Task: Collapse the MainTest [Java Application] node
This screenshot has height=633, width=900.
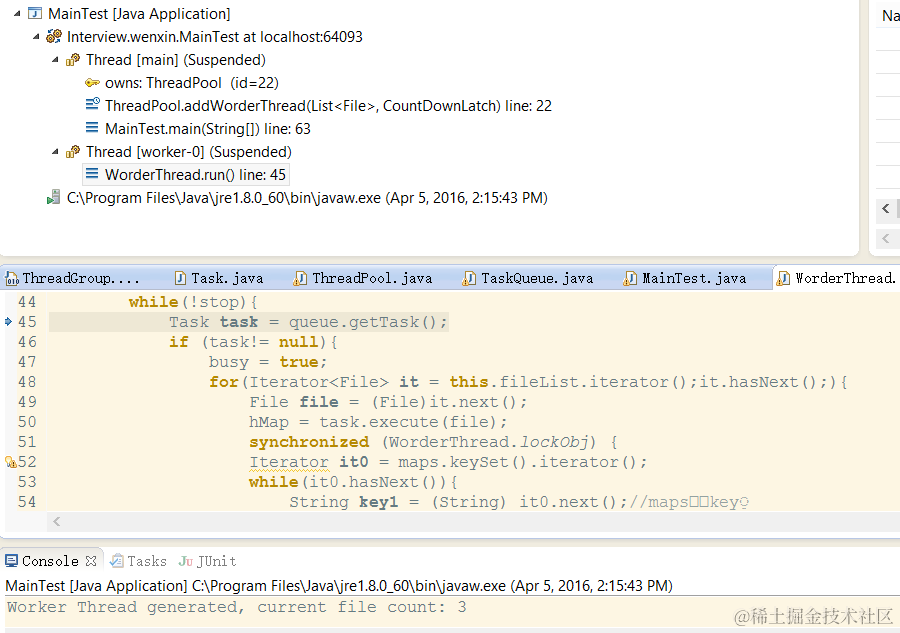Action: (x=17, y=14)
